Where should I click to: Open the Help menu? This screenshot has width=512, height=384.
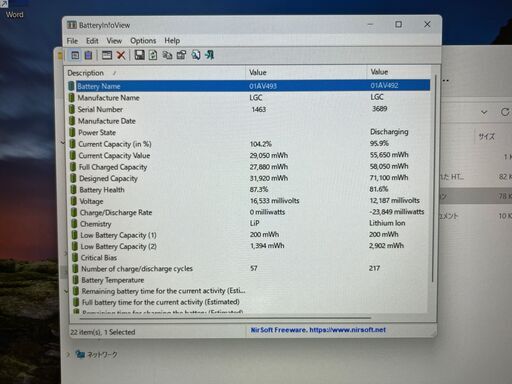(x=172, y=41)
